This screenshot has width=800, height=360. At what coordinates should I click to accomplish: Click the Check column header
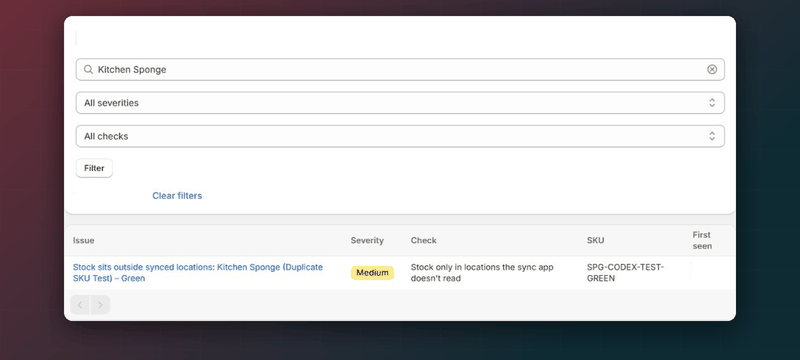click(x=423, y=241)
